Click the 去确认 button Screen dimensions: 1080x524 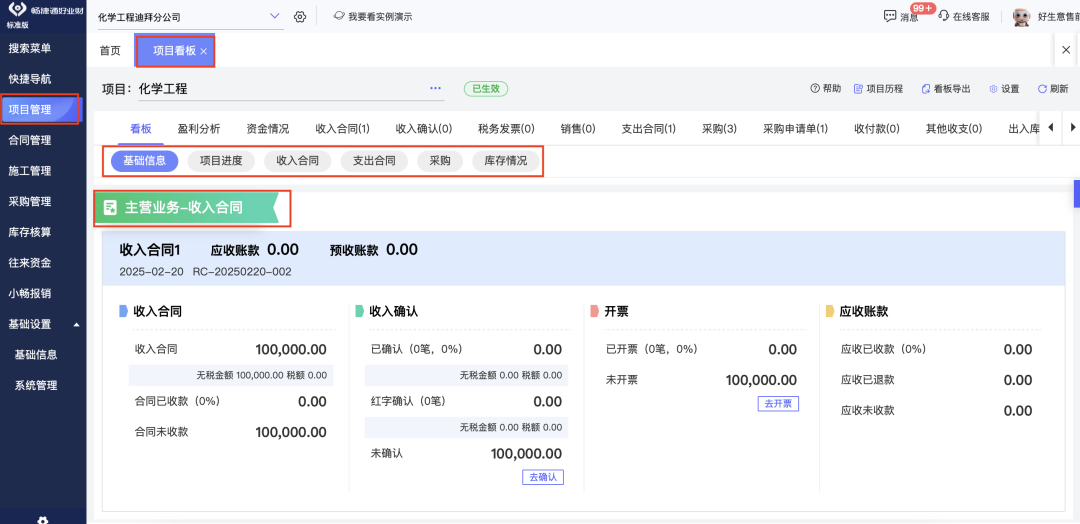pyautogui.click(x=542, y=477)
